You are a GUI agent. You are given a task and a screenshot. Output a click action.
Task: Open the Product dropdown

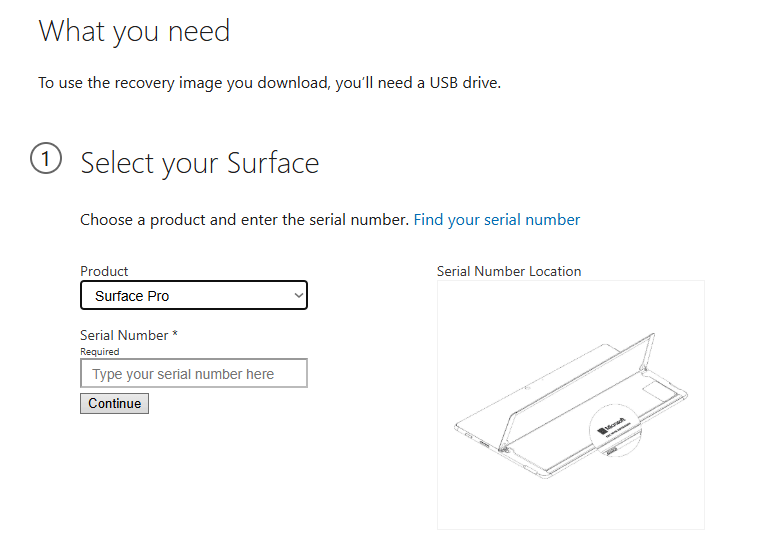pyautogui.click(x=194, y=296)
